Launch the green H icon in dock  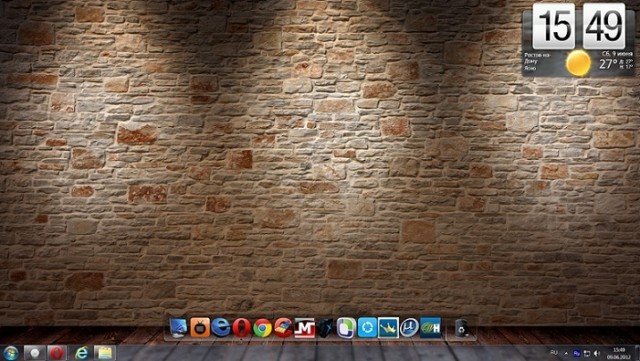coord(430,328)
